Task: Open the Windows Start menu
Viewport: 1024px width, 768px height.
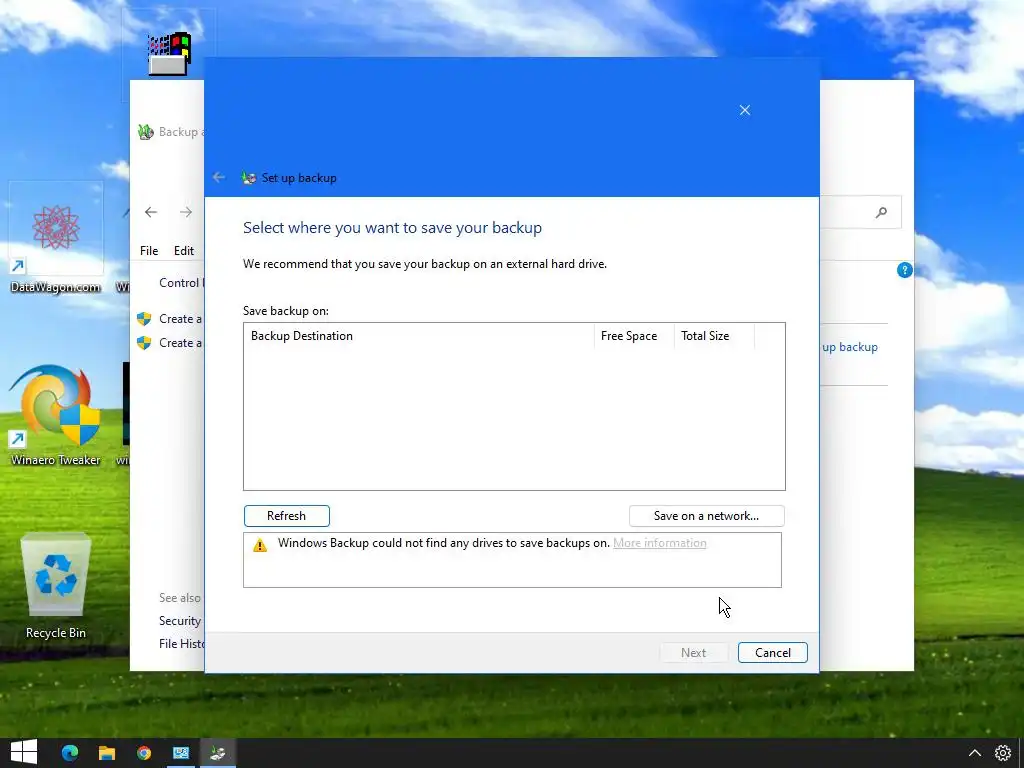Action: pyautogui.click(x=24, y=753)
